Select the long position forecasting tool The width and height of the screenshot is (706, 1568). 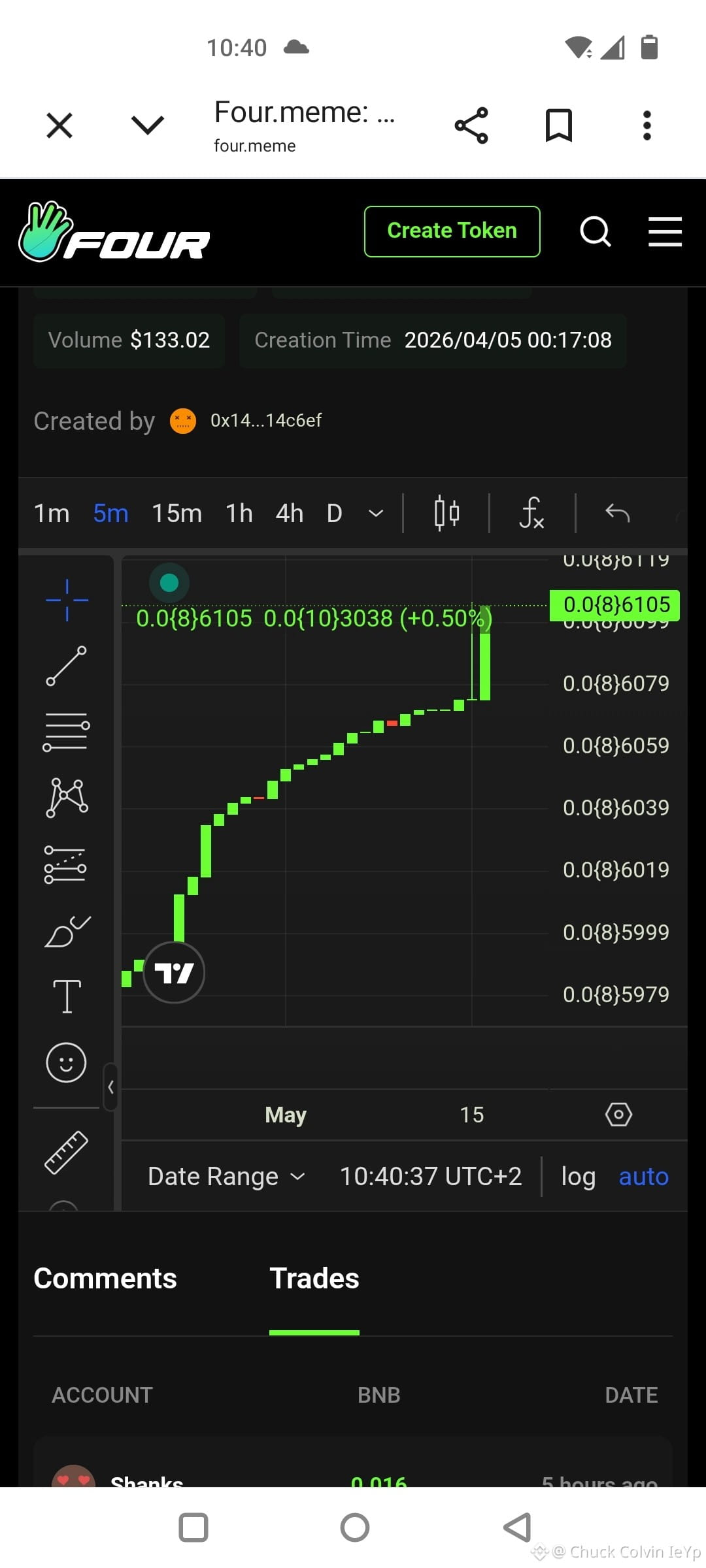click(x=65, y=864)
